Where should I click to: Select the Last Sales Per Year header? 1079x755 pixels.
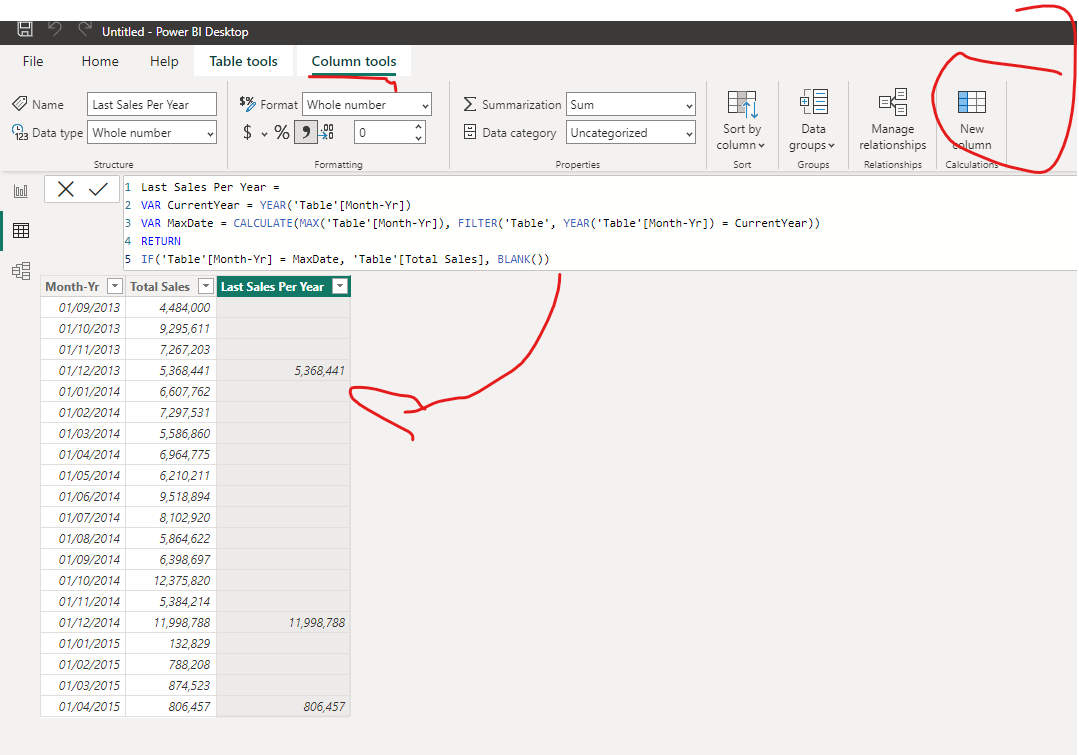click(272, 286)
